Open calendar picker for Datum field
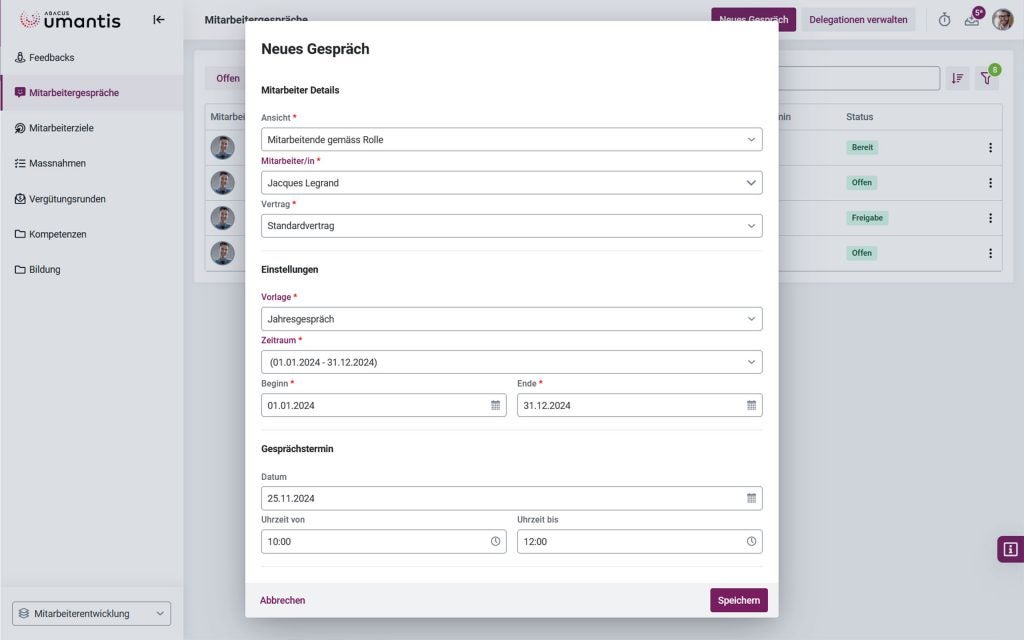The width and height of the screenshot is (1024, 640). [x=751, y=498]
